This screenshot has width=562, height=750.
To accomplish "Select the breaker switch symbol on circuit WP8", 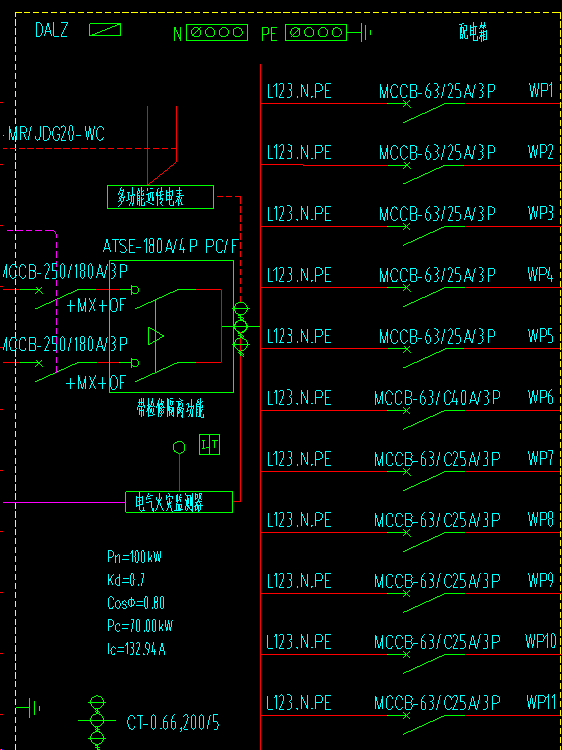I will coord(426,541).
